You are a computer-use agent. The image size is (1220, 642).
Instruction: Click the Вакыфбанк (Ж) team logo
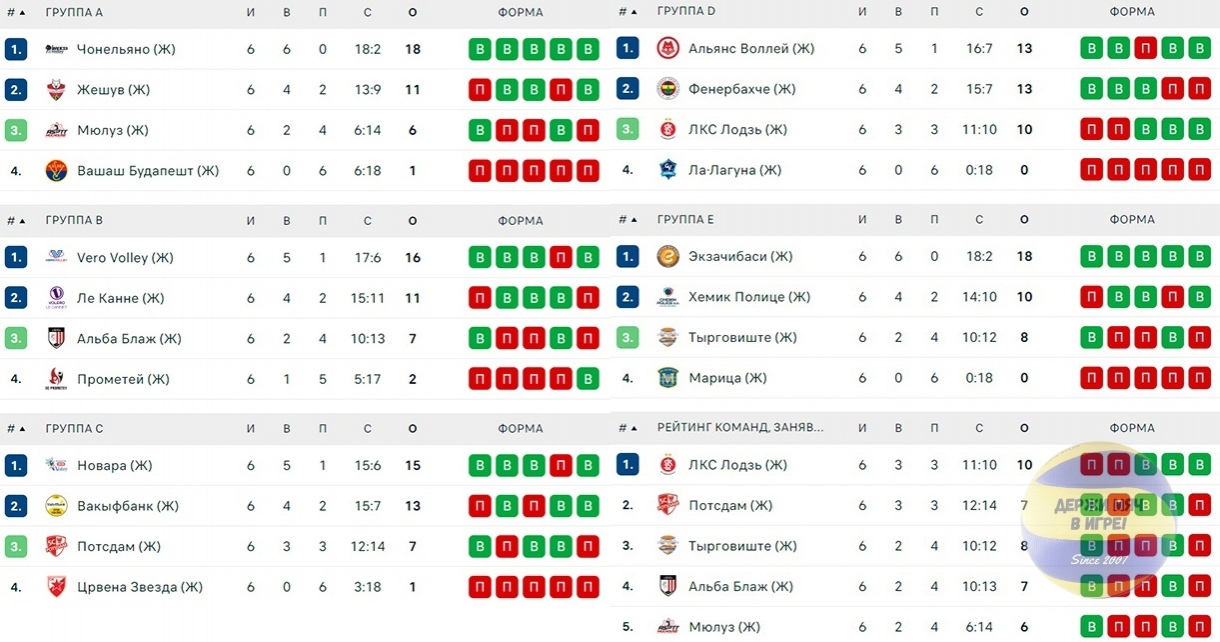56,506
